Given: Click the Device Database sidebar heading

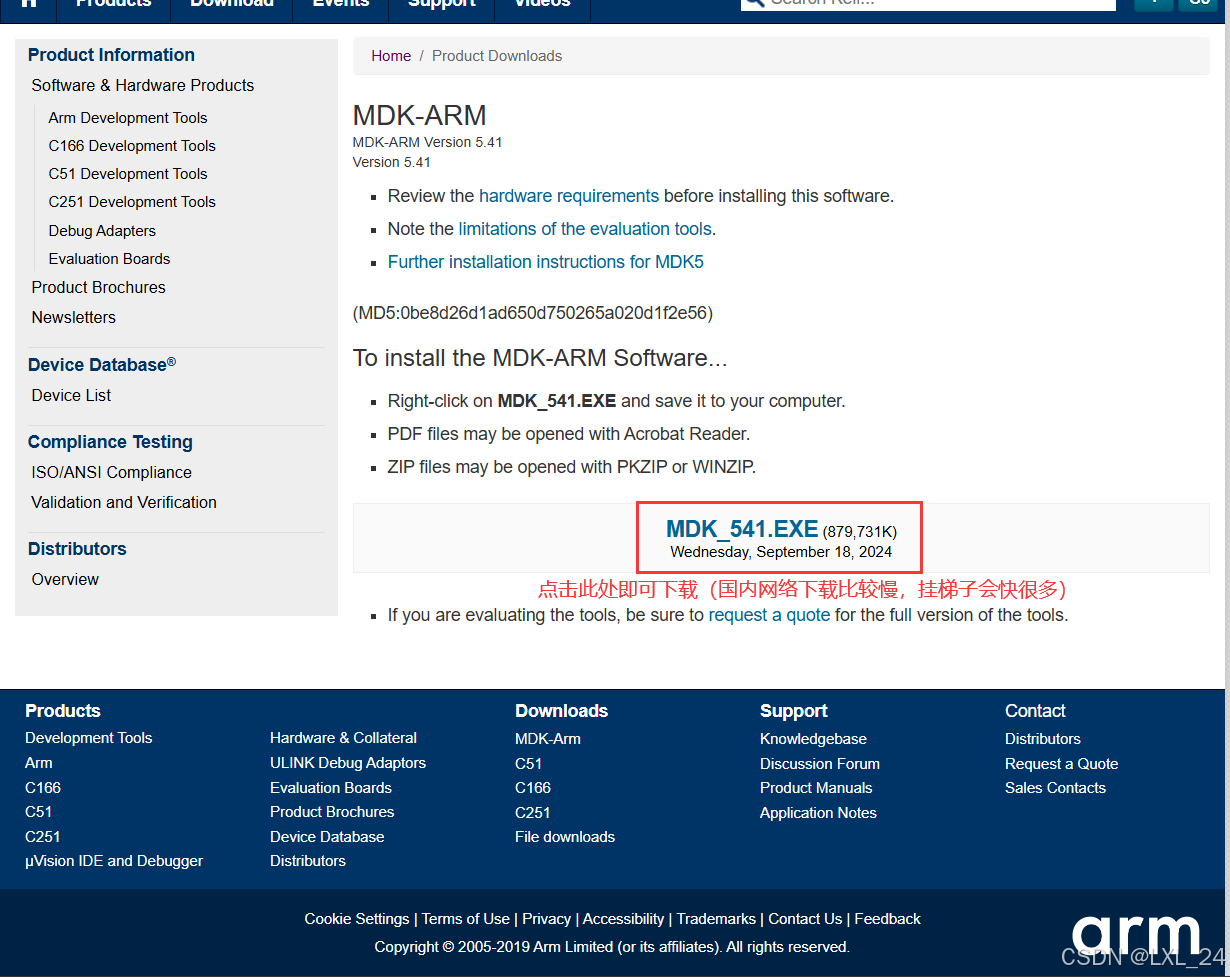Looking at the screenshot, I should click(102, 364).
